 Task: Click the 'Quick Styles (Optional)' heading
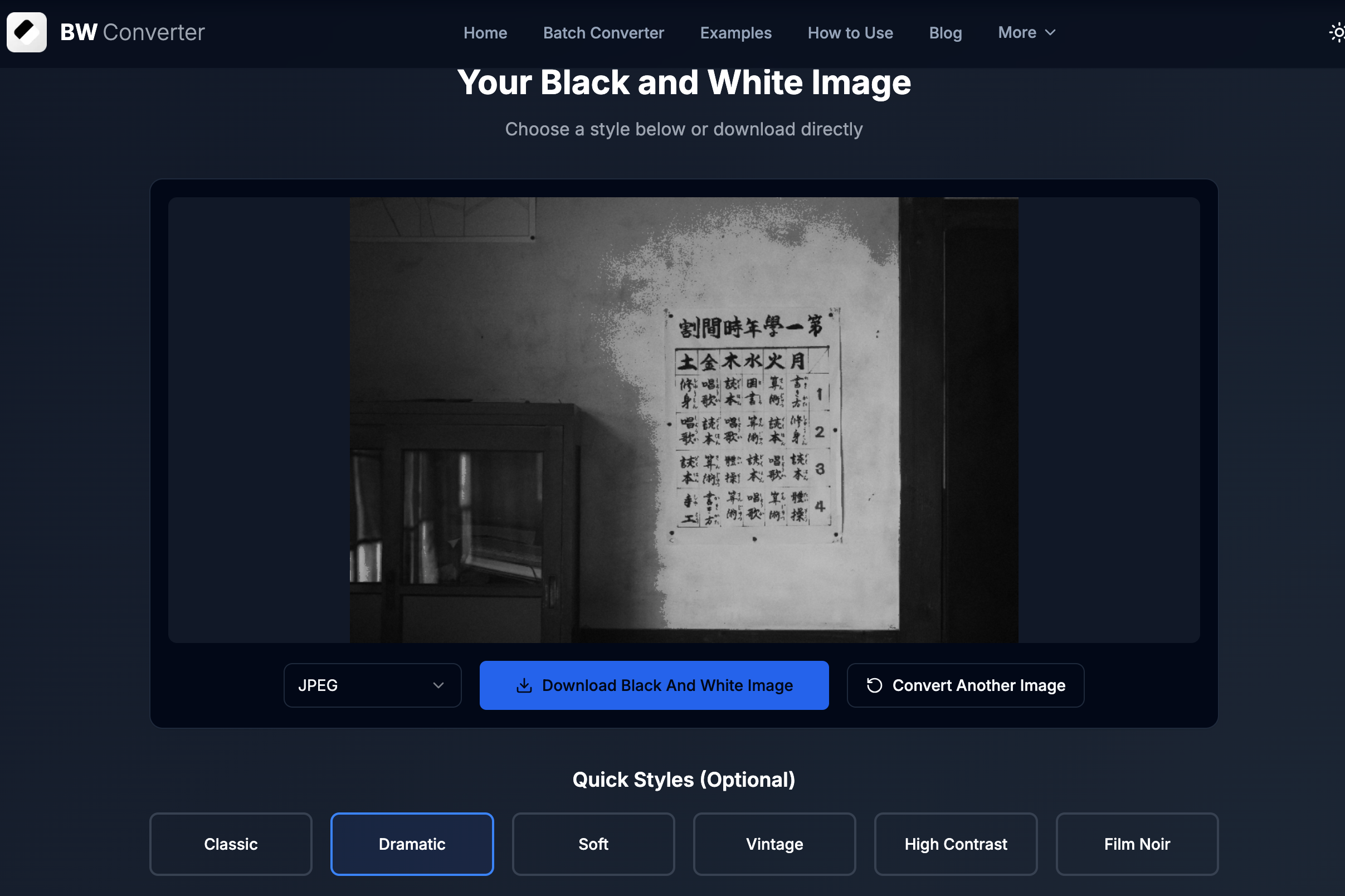coord(684,780)
